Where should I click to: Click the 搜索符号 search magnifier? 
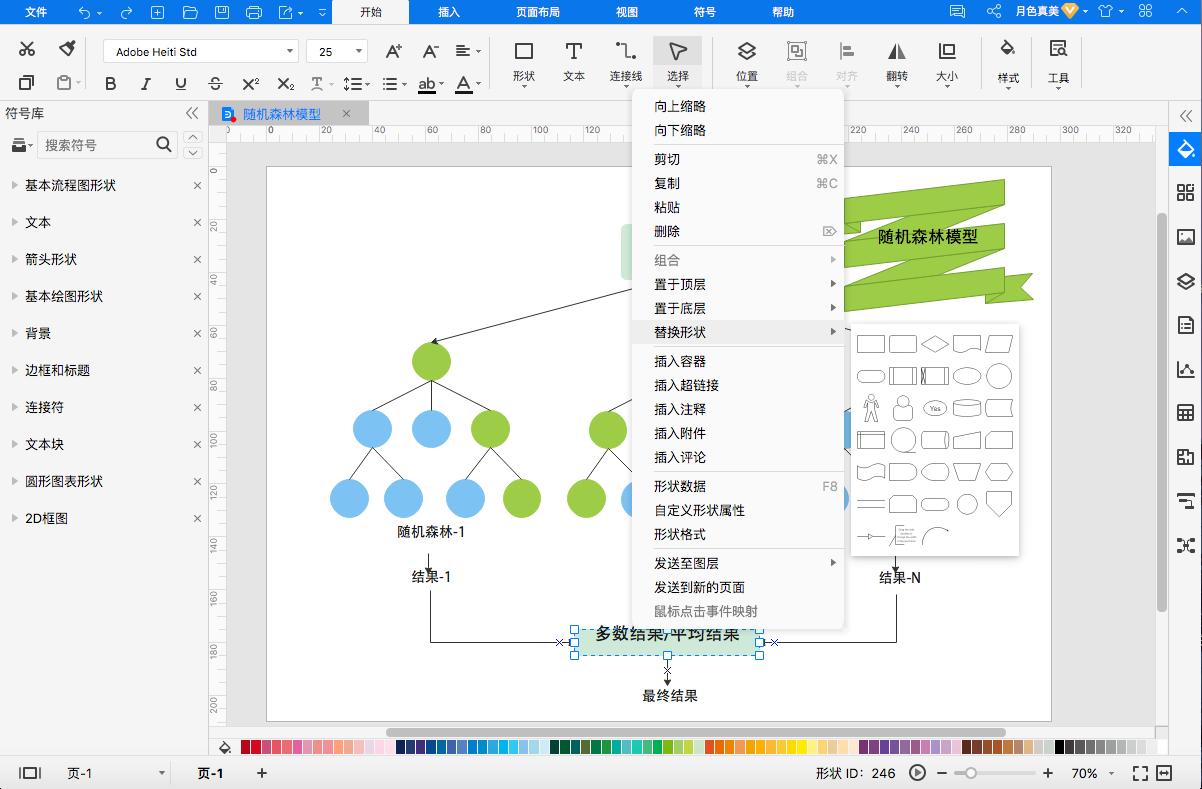(163, 145)
